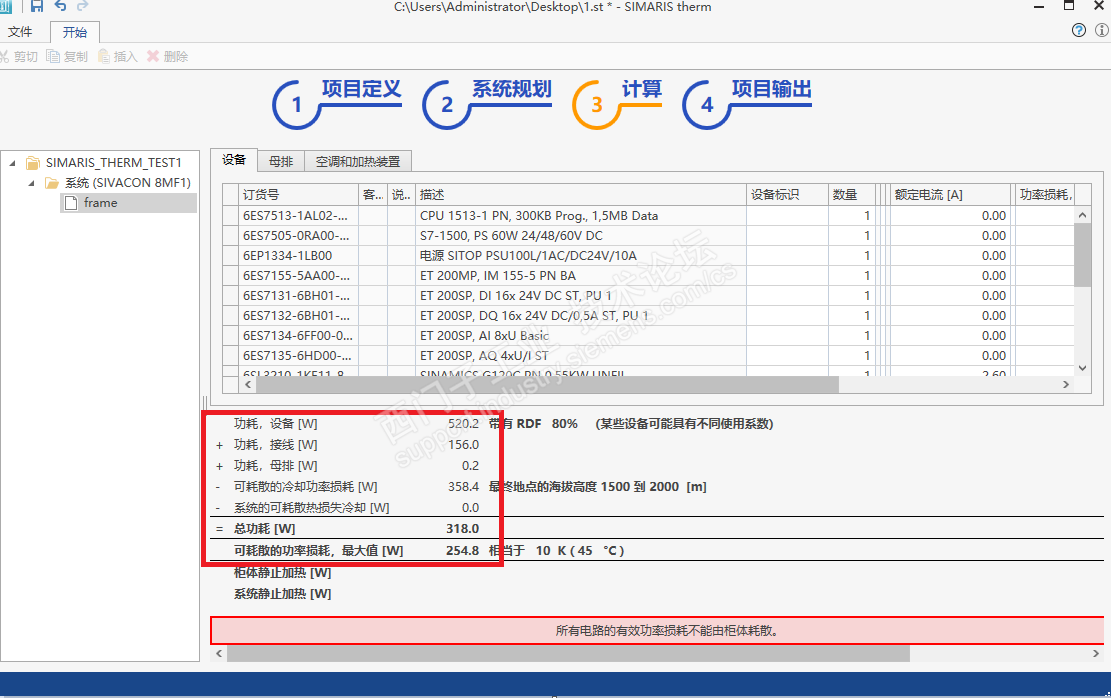
Task: Click the 总功耗 [W] value 318.0
Action: pos(463,529)
